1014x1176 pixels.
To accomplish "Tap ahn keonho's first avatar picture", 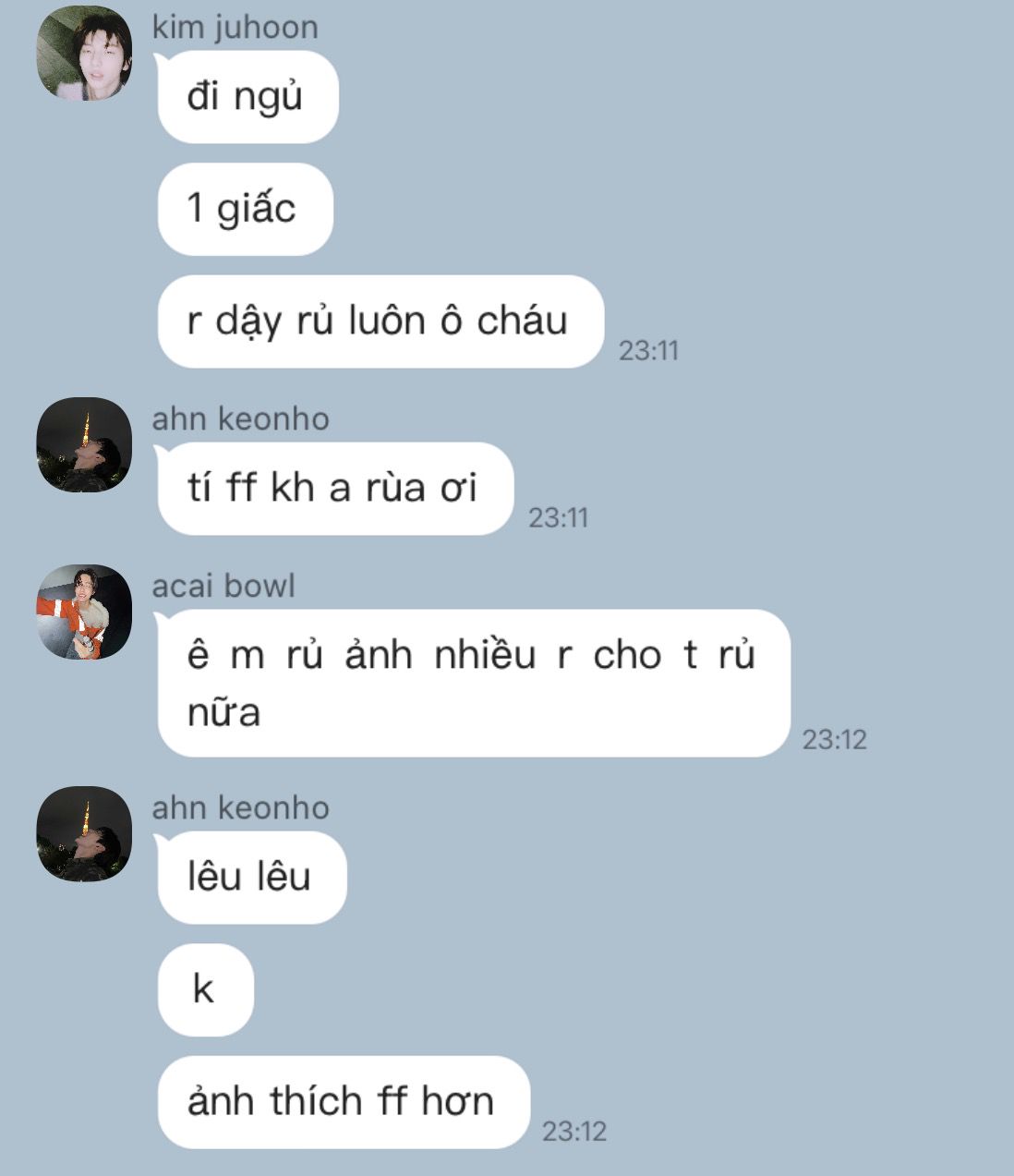I will (84, 444).
